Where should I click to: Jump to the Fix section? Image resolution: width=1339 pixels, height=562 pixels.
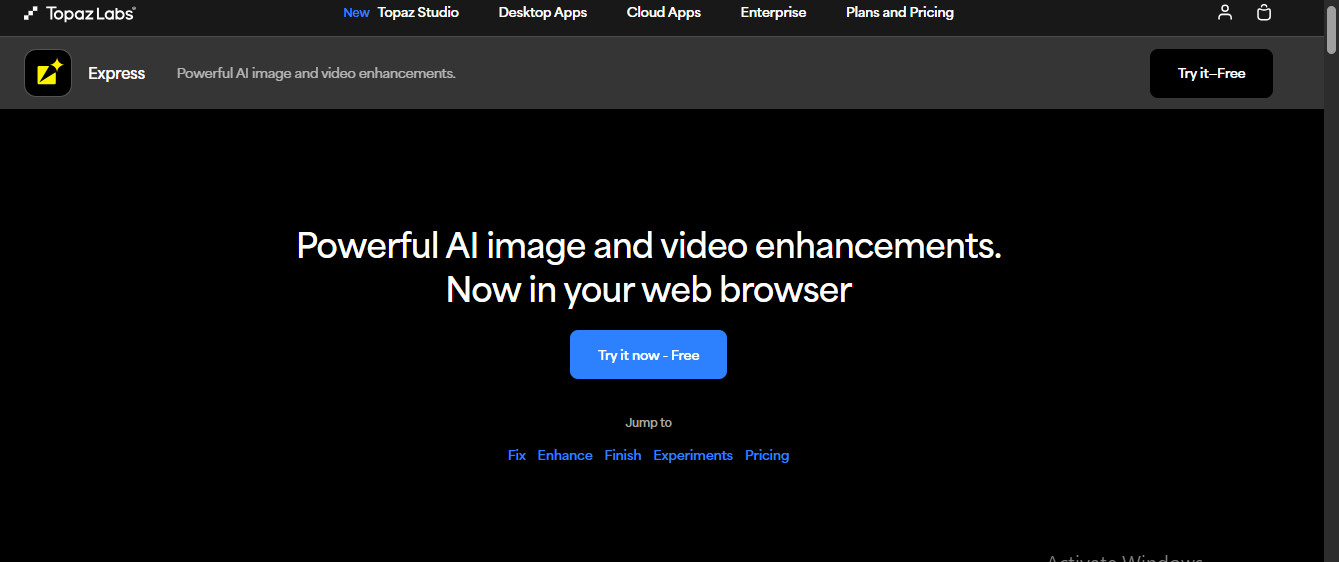click(516, 455)
